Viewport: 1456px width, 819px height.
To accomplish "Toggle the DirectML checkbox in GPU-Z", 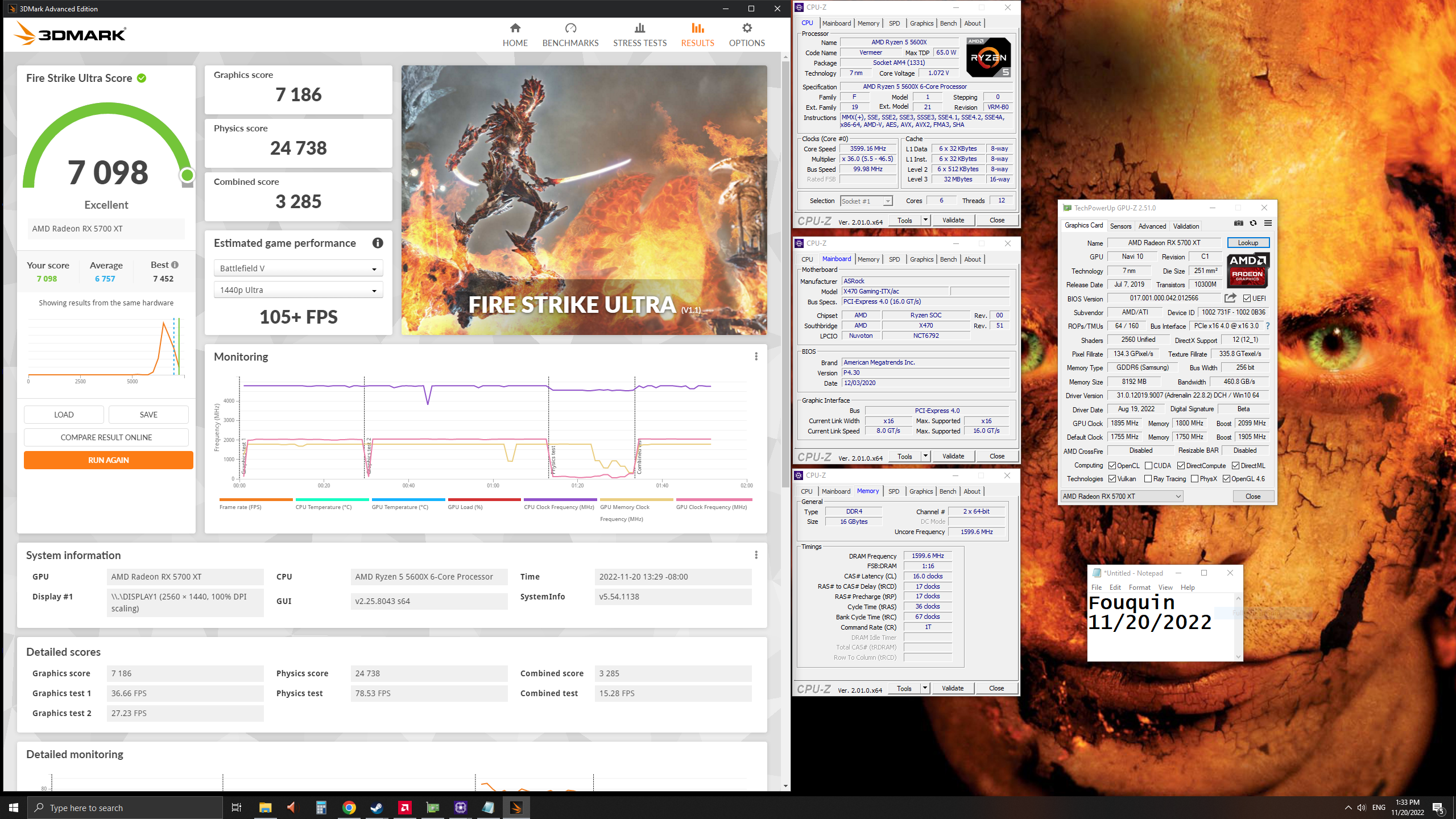I will pyautogui.click(x=1235, y=466).
